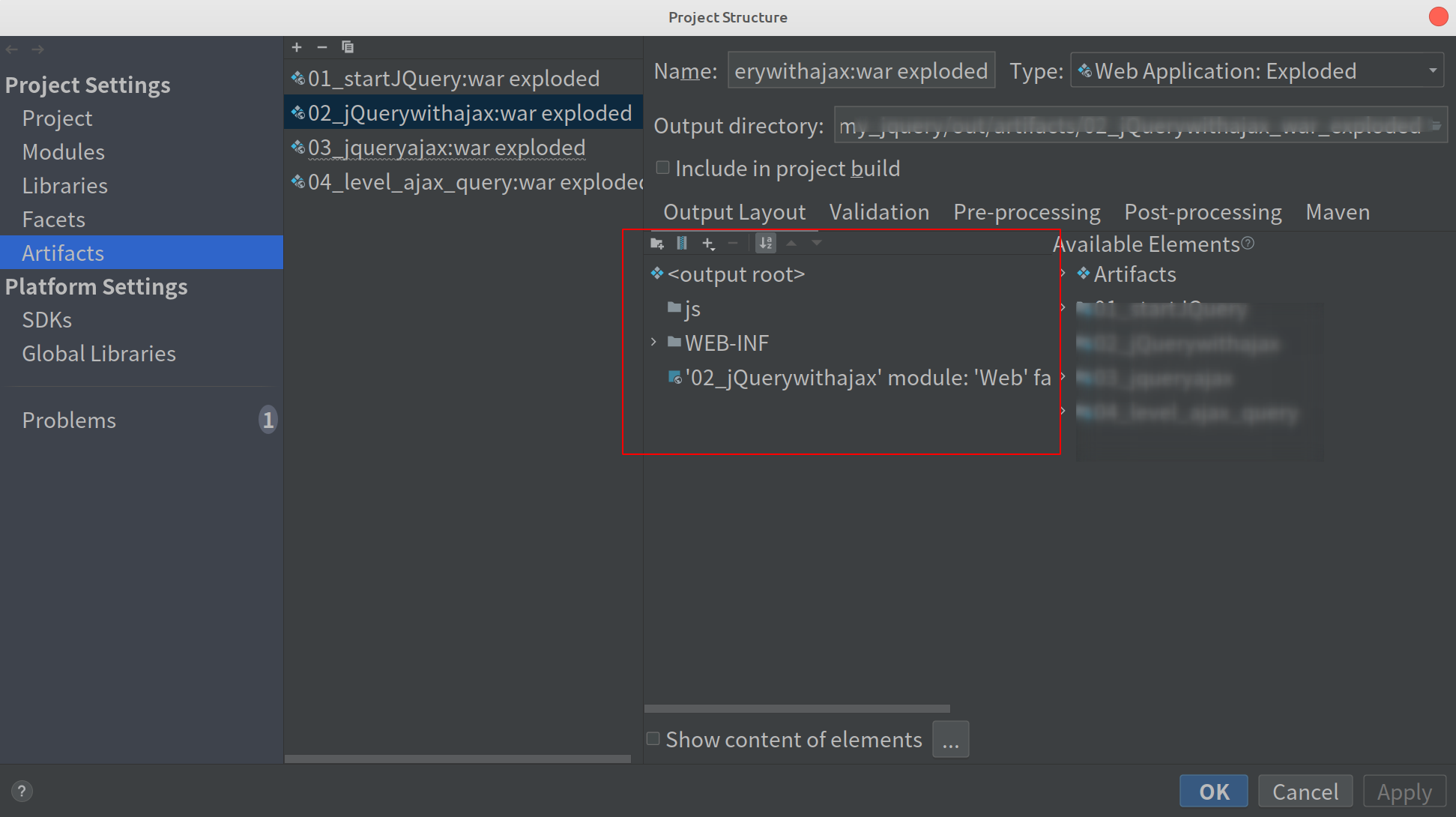Image resolution: width=1456 pixels, height=817 pixels.
Task: Click the remove artifact minus icon
Action: pos(322,47)
